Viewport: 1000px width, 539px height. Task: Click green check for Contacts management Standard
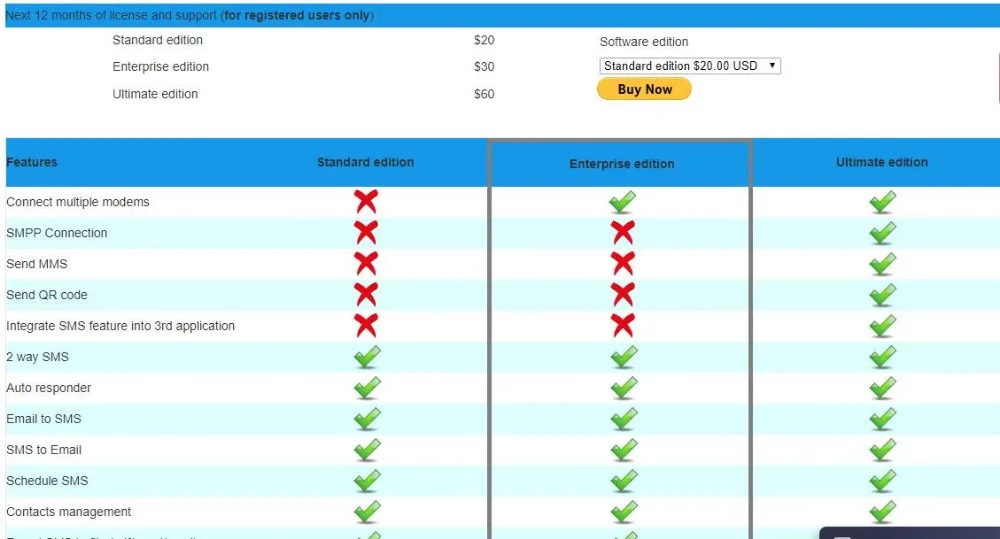click(x=367, y=511)
